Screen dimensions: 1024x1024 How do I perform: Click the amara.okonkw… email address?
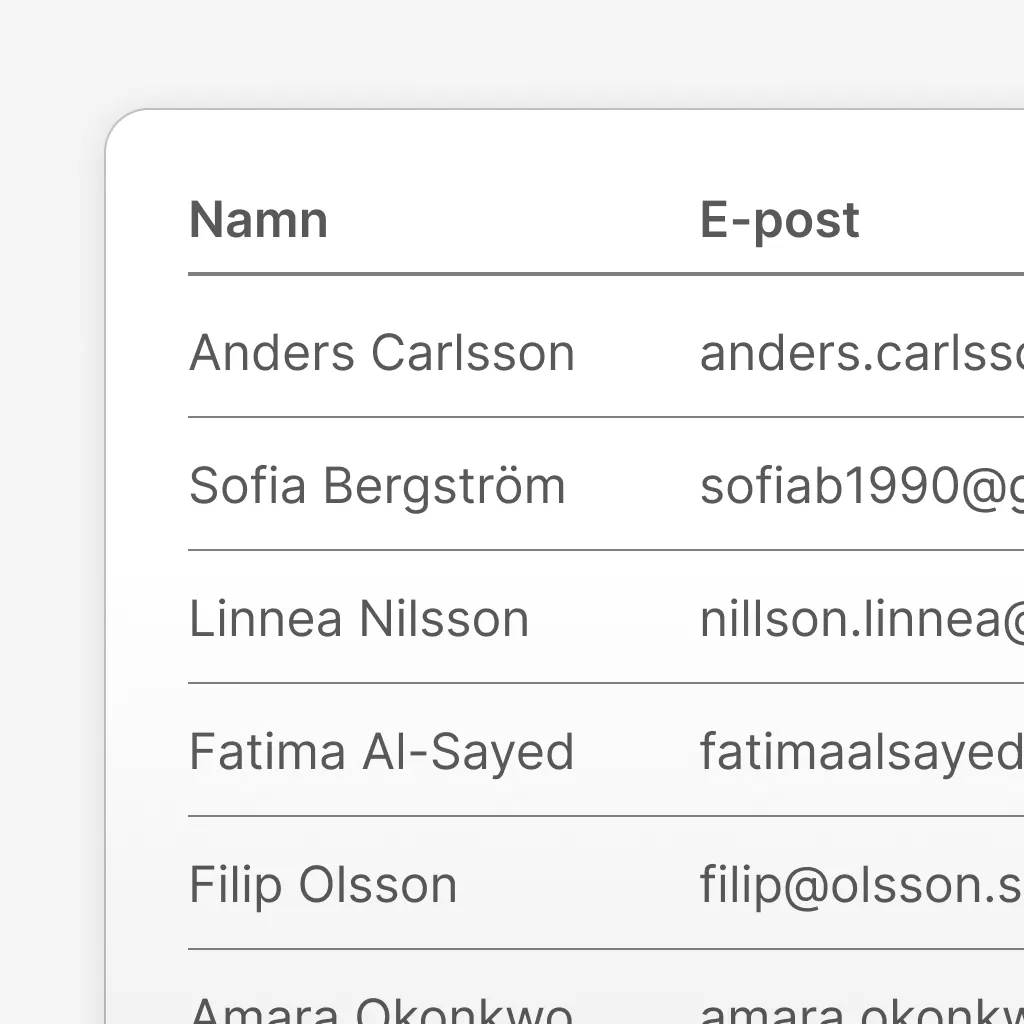[x=860, y=1010]
